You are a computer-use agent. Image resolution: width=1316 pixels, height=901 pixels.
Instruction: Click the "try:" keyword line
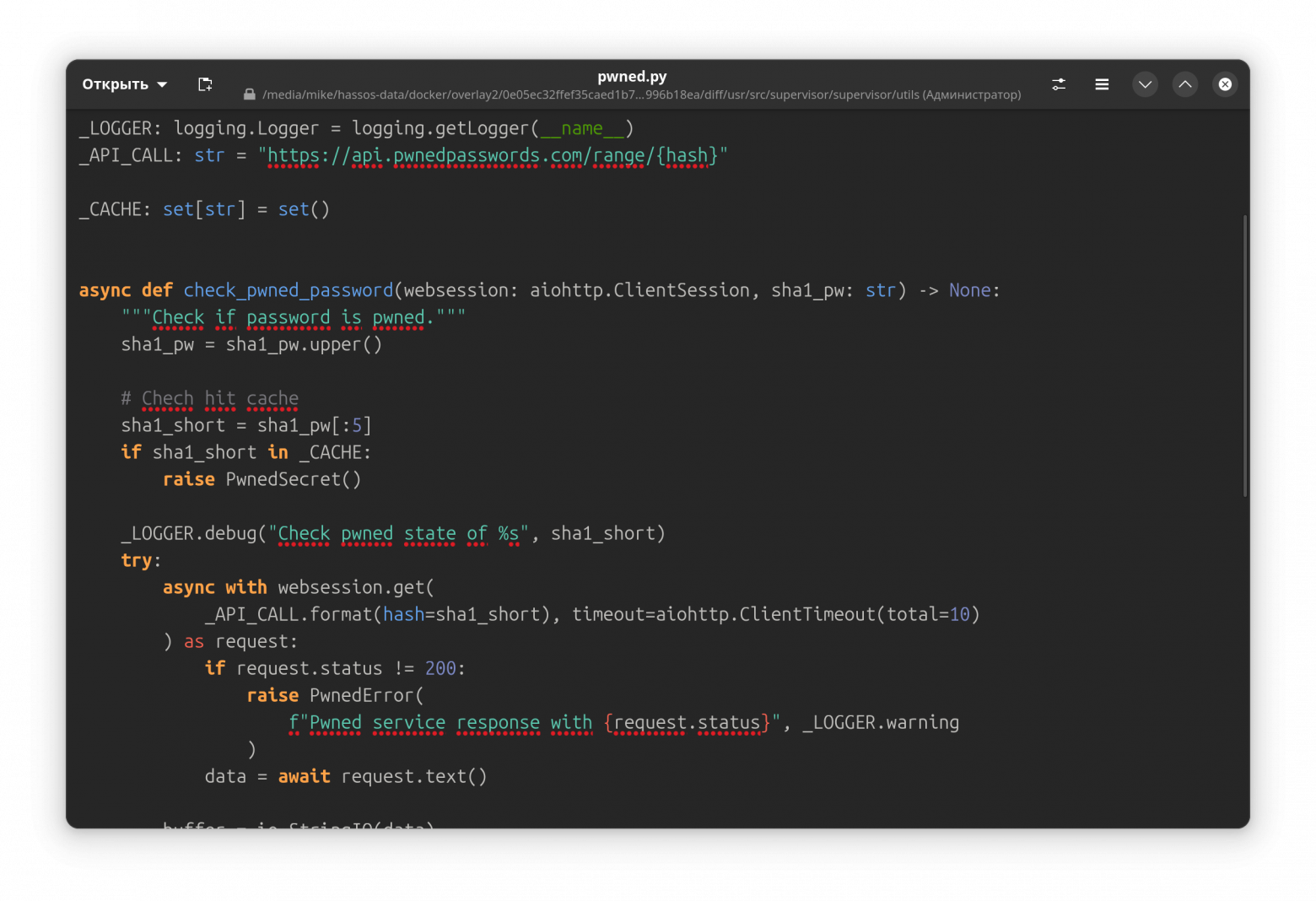tap(141, 560)
